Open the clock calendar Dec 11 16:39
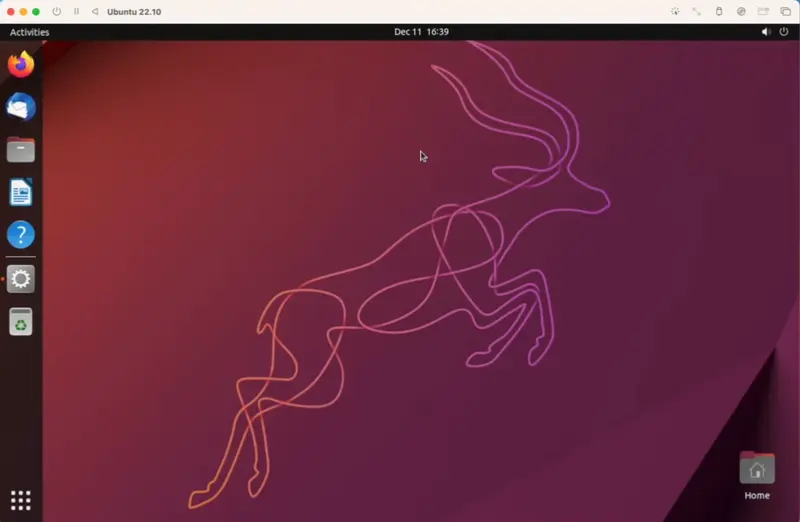The height and width of the screenshot is (522, 800). 421,32
